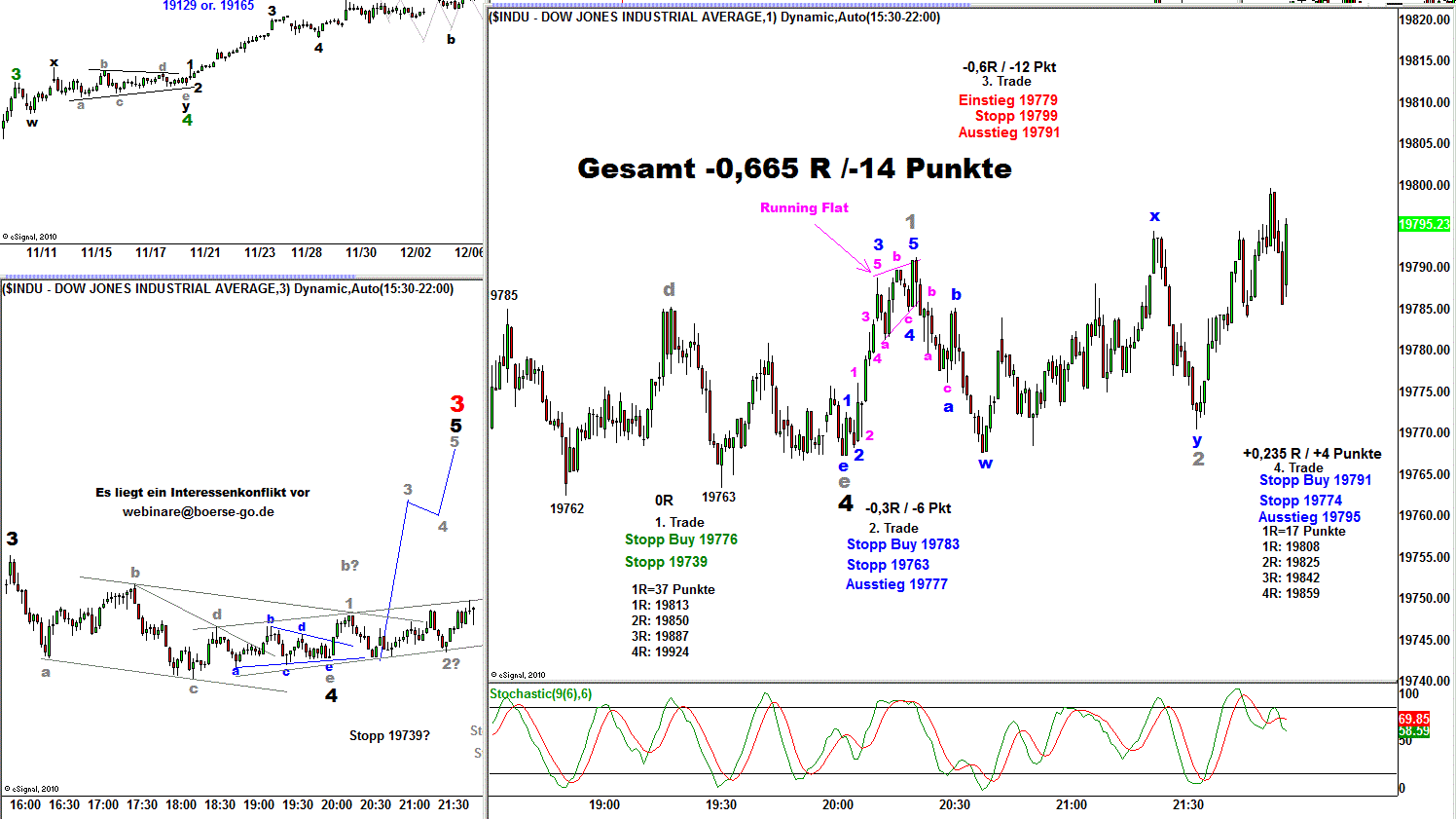Click the 1-minute DOW JONES chart title
1456x819 pixels.
(714, 17)
